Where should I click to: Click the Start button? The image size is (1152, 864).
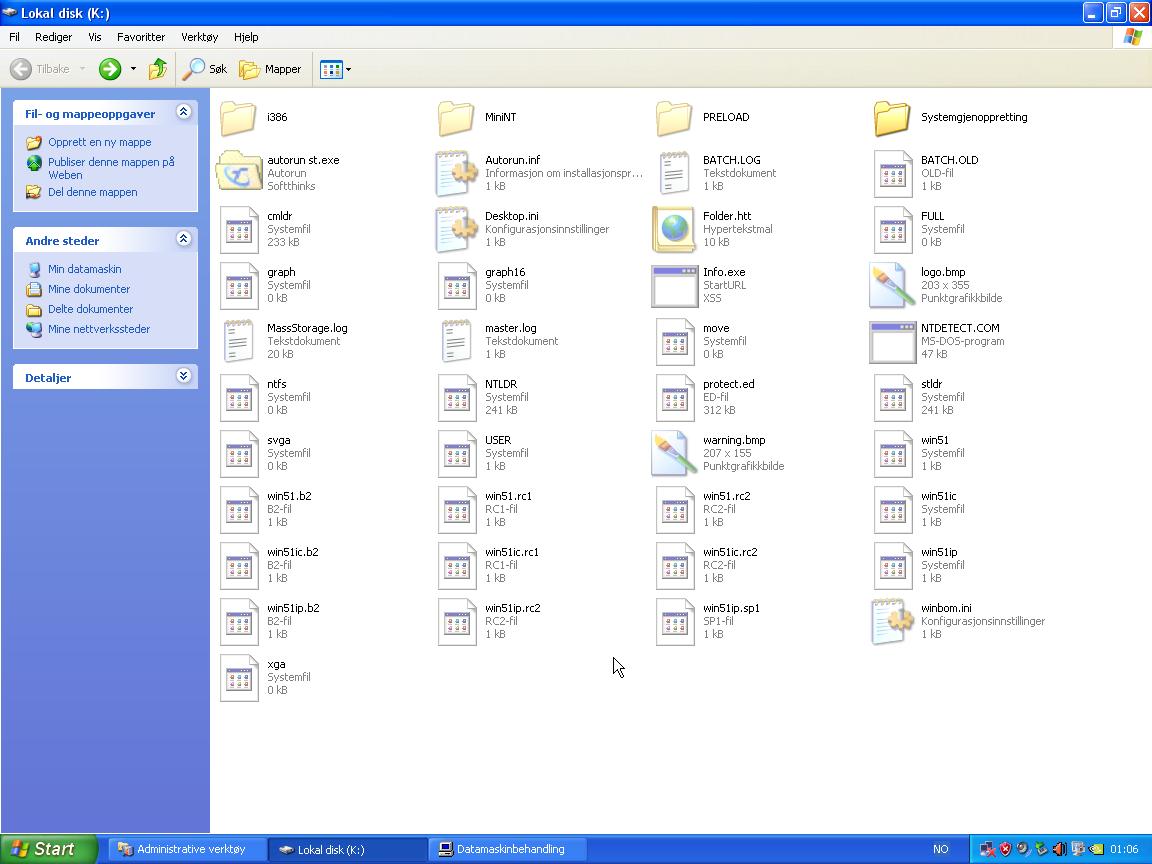pyautogui.click(x=48, y=849)
